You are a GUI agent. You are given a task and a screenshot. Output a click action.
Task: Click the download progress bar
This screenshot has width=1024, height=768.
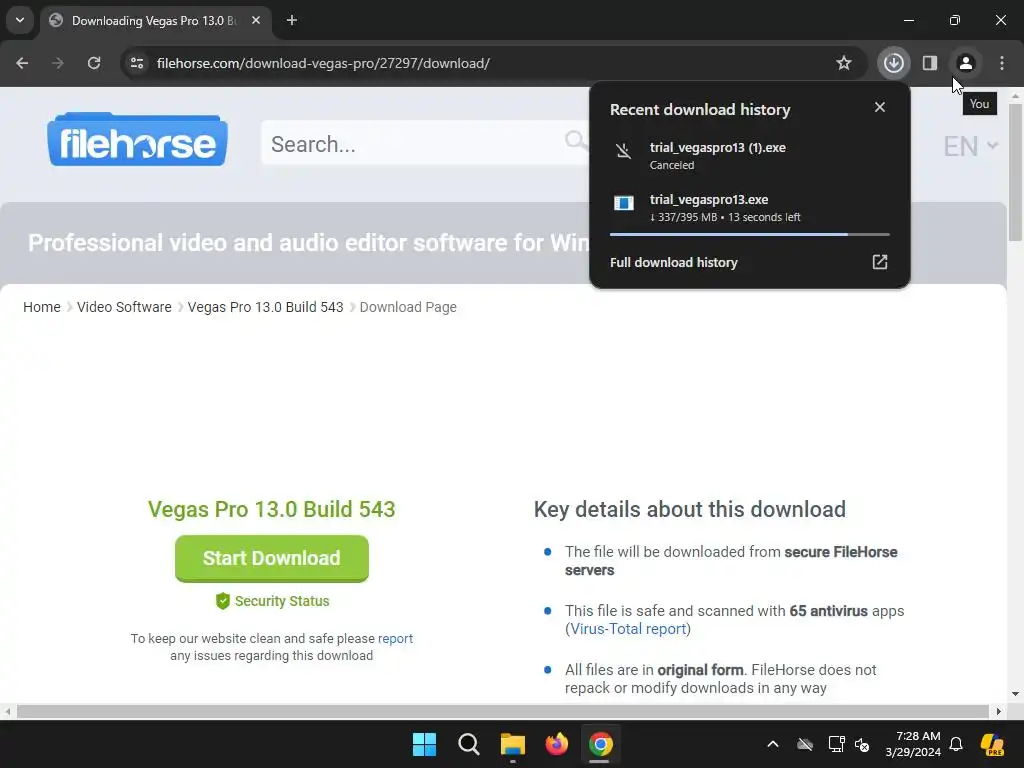click(x=749, y=234)
